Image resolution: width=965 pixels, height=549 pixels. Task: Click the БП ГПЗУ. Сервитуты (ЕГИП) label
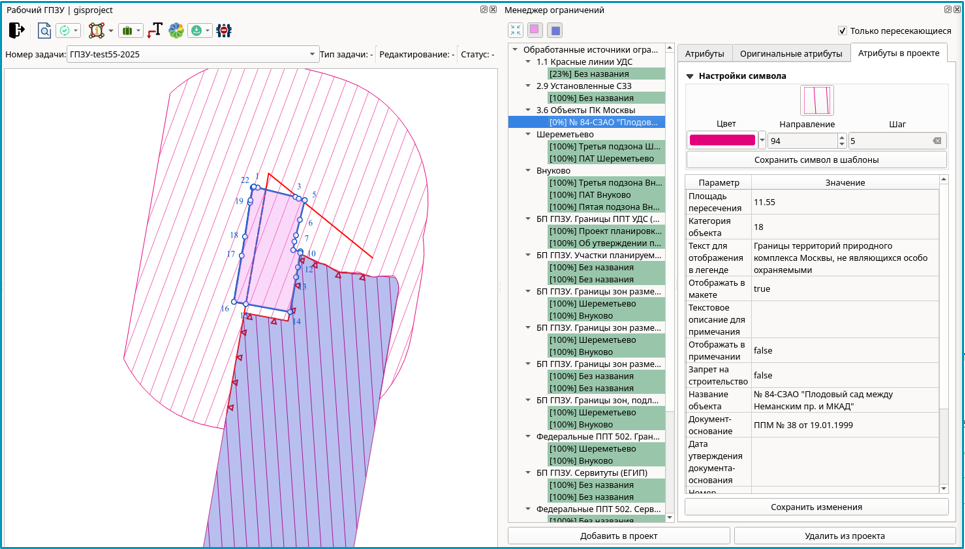[591, 473]
